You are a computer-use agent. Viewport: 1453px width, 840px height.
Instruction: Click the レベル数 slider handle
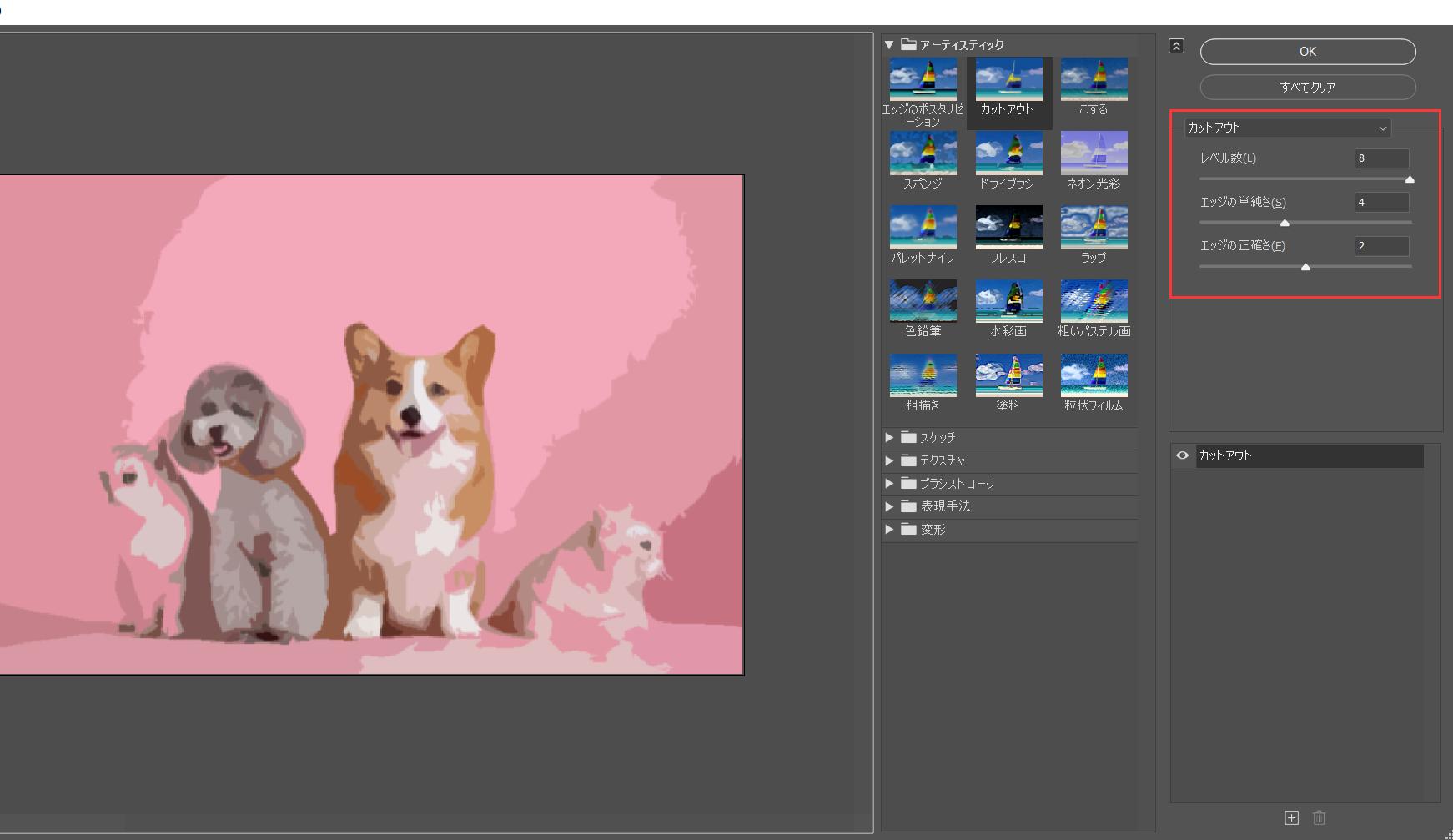click(1410, 179)
